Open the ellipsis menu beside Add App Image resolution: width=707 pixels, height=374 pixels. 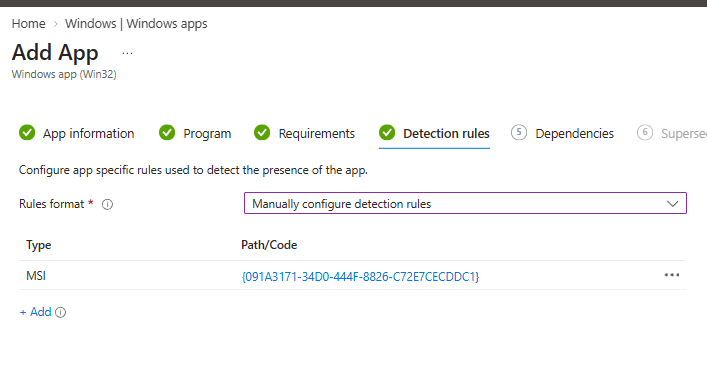pos(128,53)
